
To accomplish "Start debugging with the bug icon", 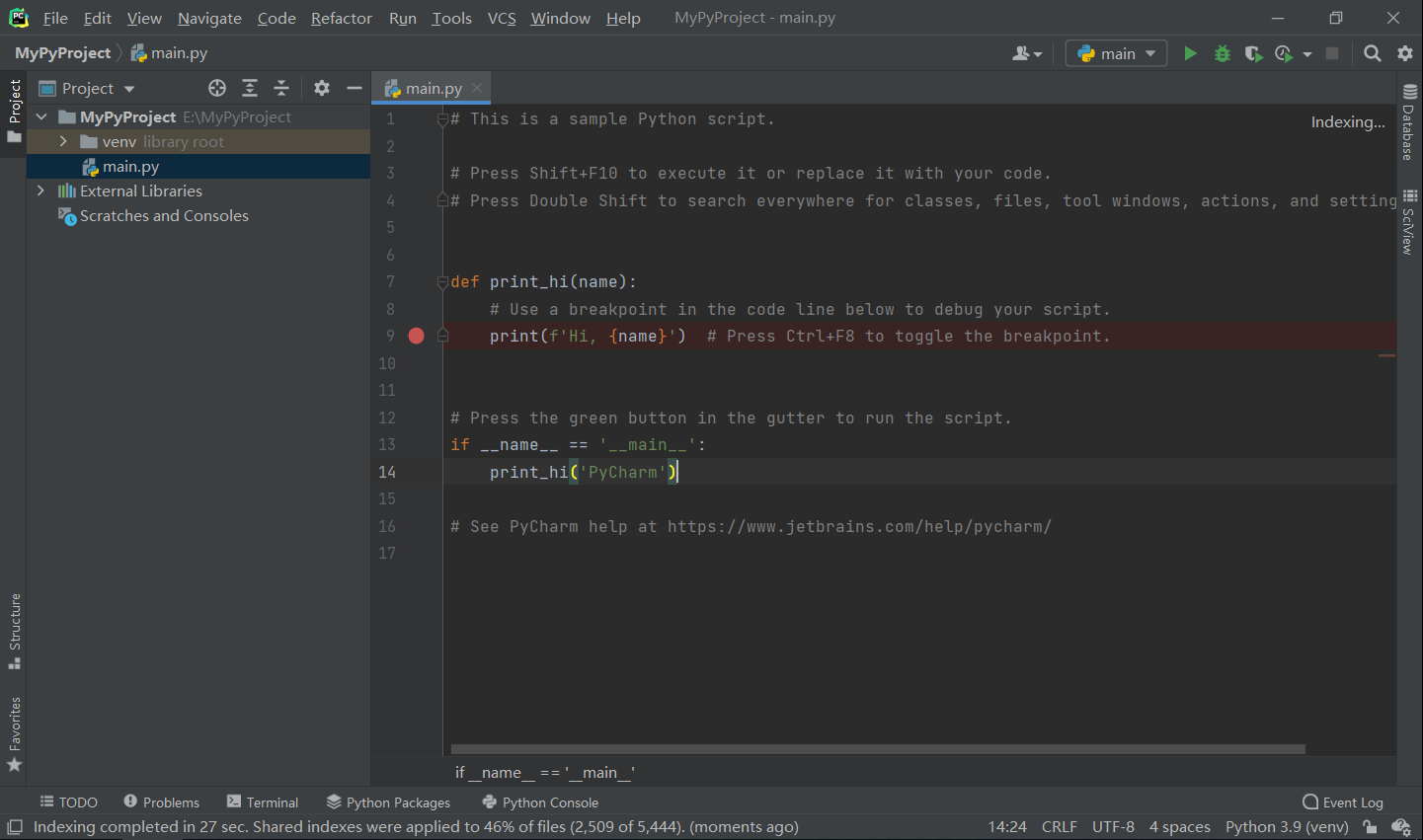I will [1223, 53].
